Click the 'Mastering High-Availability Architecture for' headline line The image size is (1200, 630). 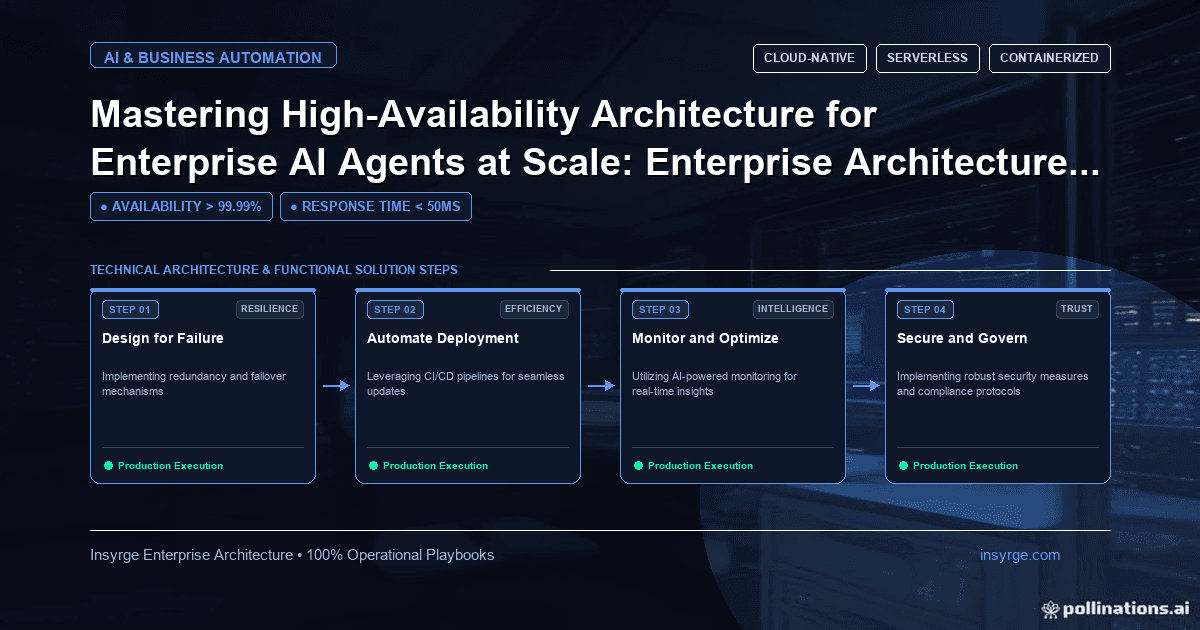click(484, 117)
